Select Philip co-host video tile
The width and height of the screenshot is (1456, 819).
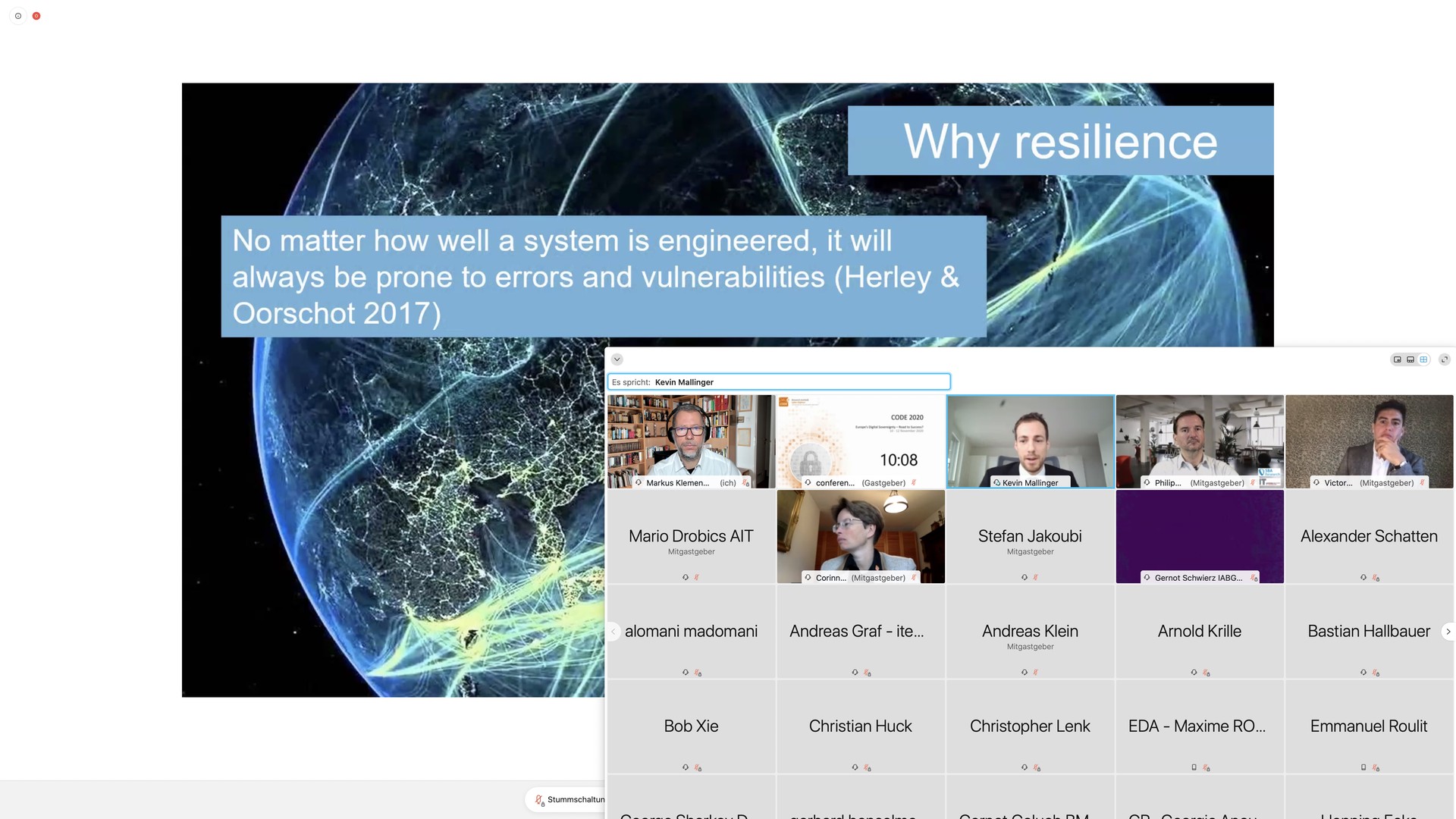tap(1200, 441)
